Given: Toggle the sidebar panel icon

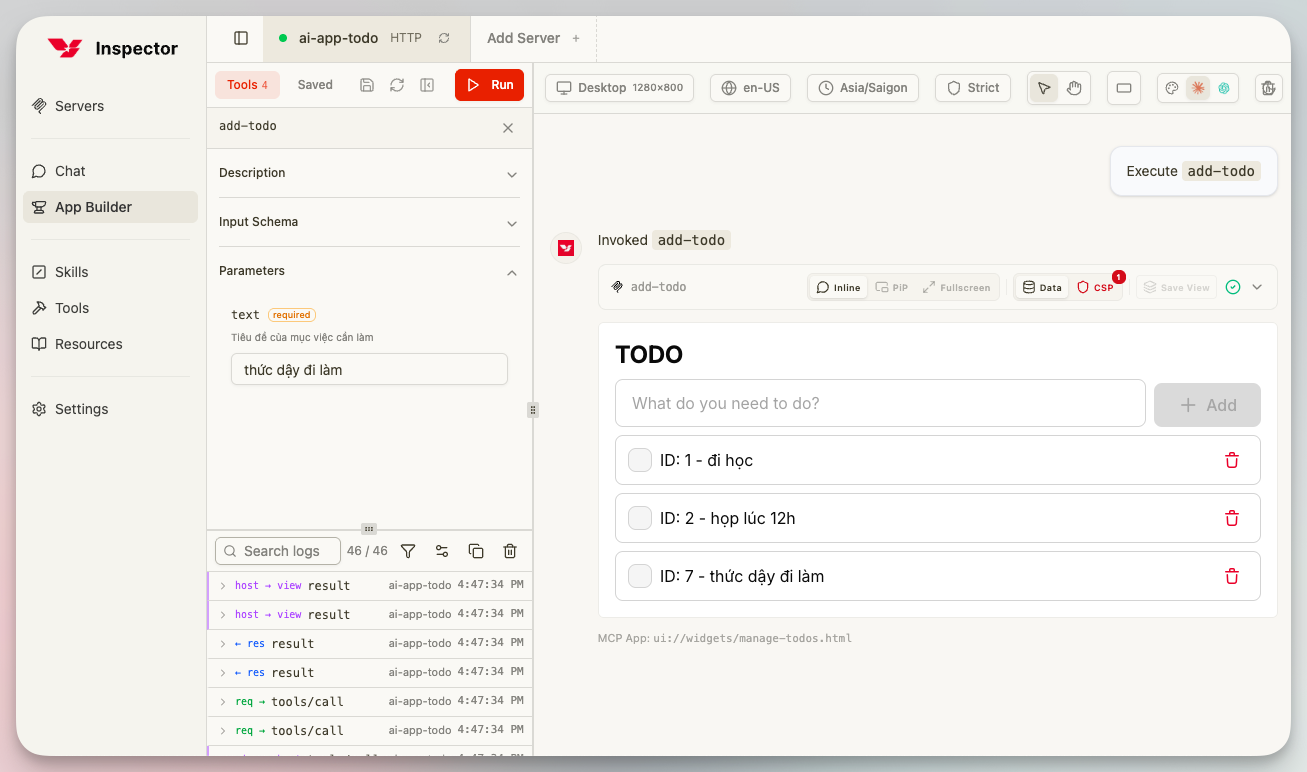Looking at the screenshot, I should pyautogui.click(x=241, y=38).
